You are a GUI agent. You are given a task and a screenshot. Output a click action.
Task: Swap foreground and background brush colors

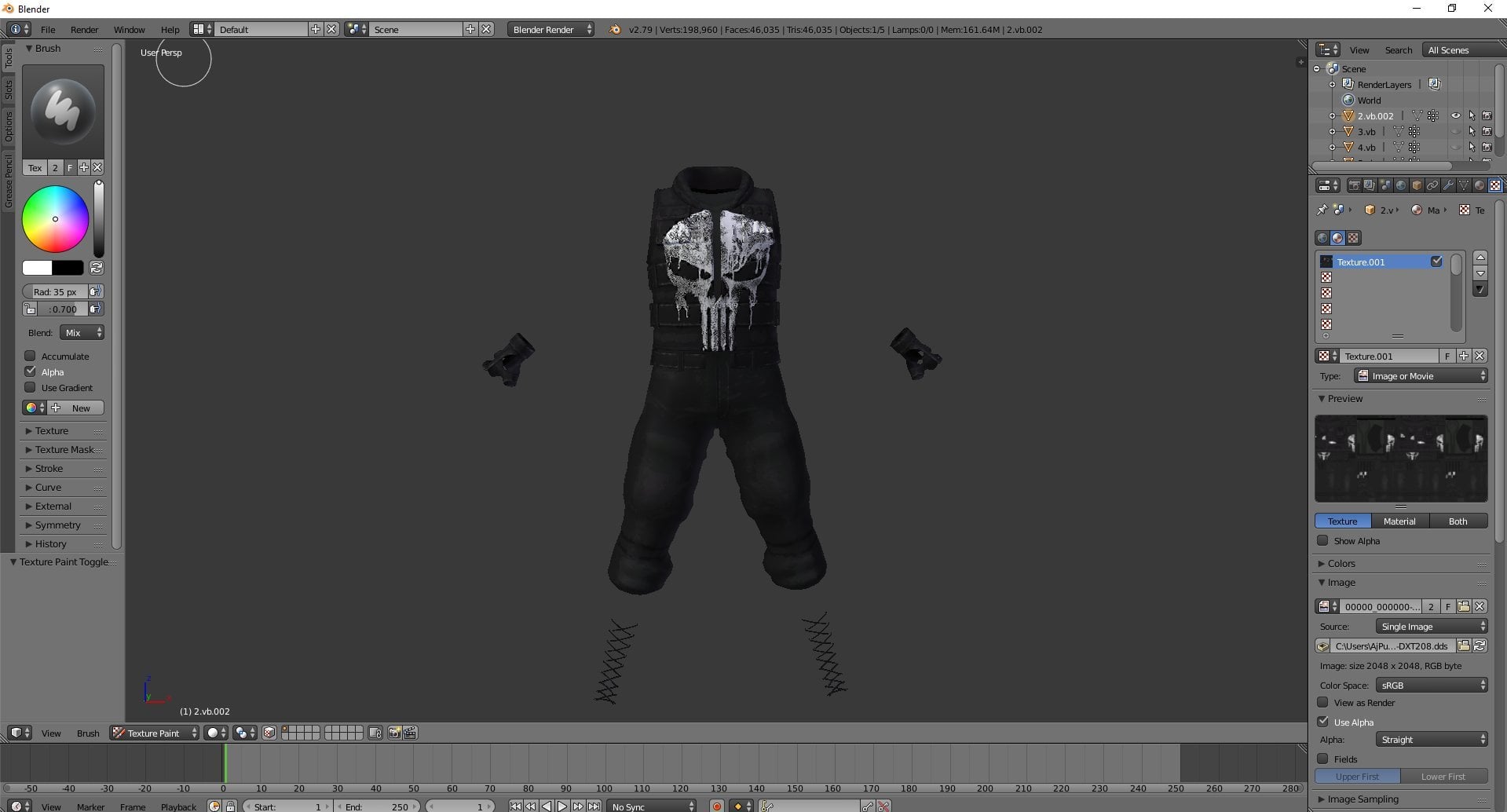pyautogui.click(x=96, y=268)
